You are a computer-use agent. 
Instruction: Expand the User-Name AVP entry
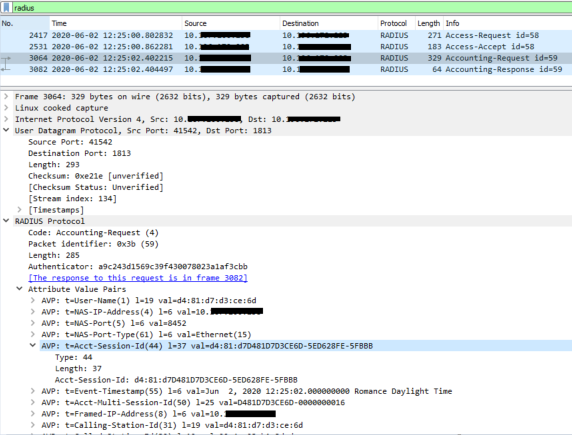click(33, 300)
